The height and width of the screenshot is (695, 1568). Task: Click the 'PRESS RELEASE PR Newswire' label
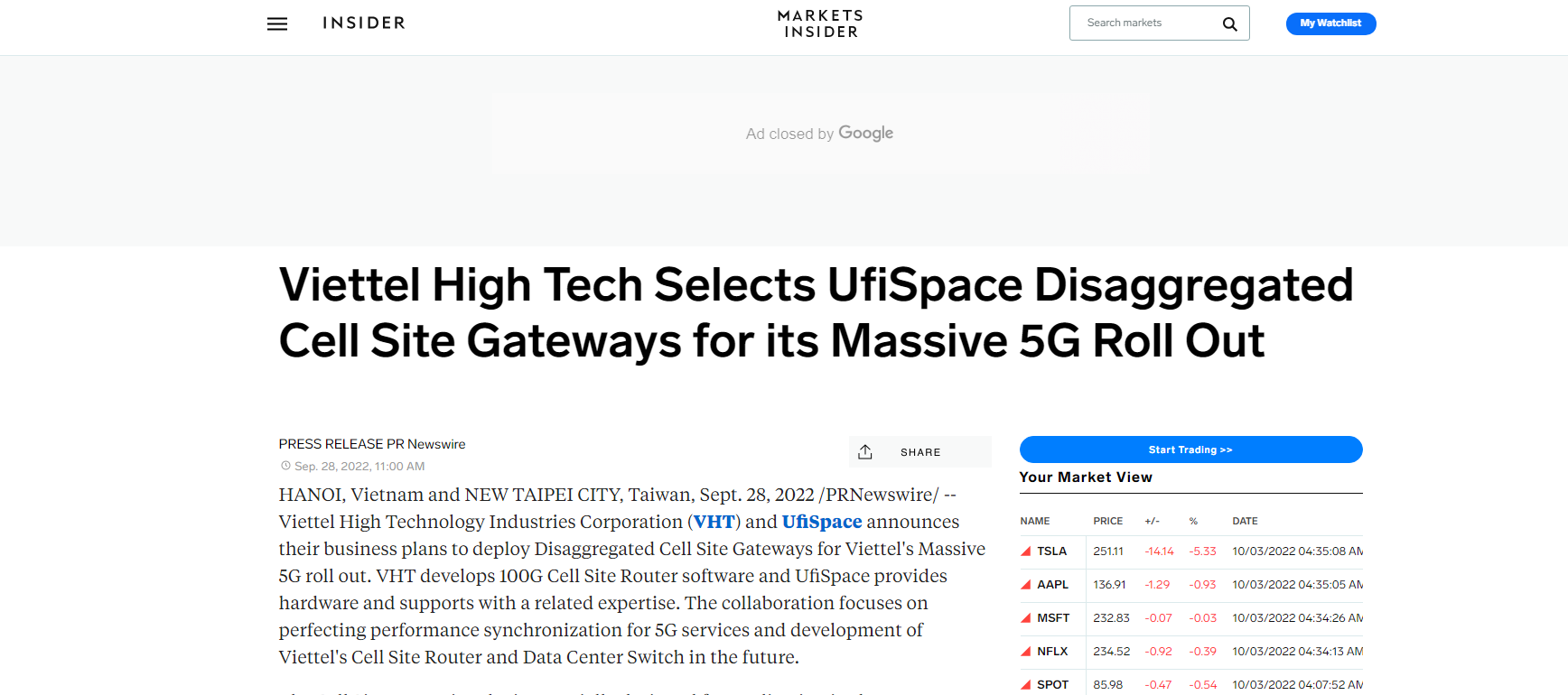[x=372, y=444]
